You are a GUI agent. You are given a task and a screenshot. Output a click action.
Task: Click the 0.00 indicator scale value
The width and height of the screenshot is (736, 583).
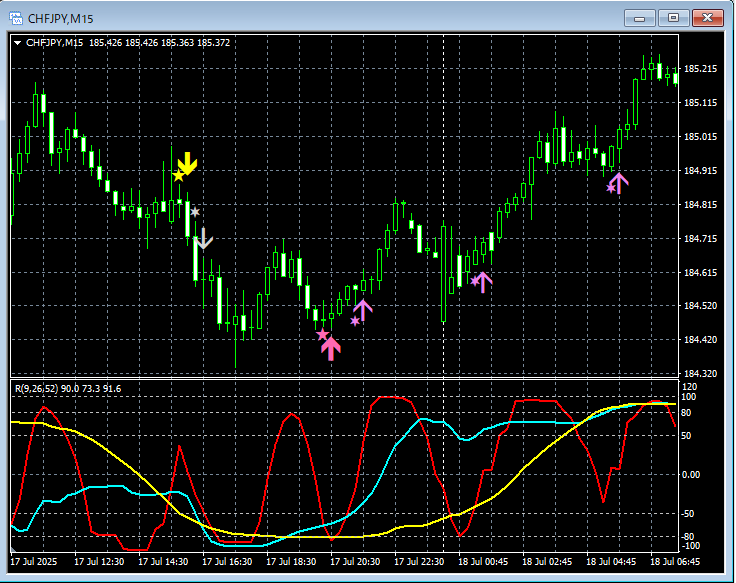pos(691,475)
